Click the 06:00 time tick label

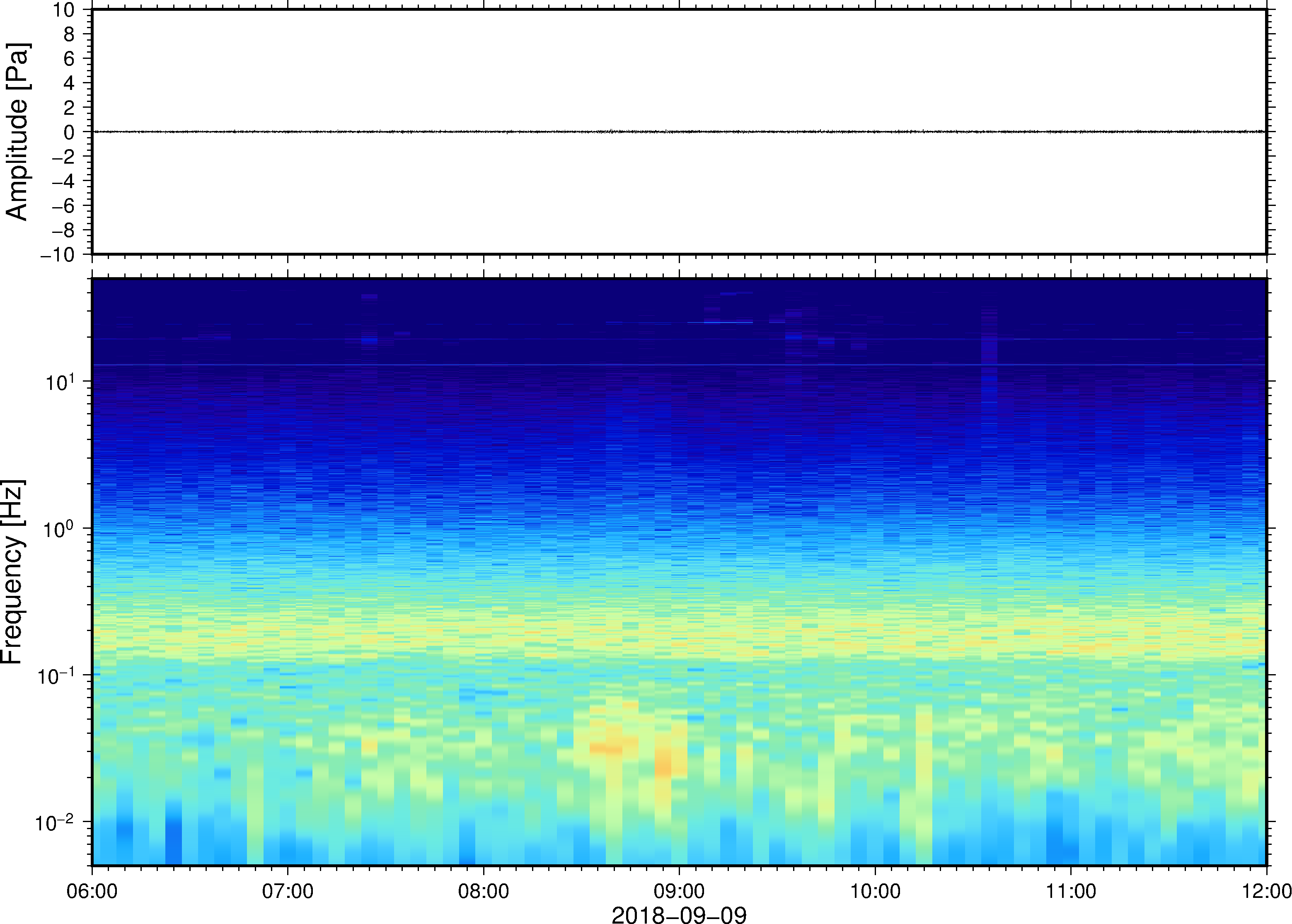(x=92, y=891)
